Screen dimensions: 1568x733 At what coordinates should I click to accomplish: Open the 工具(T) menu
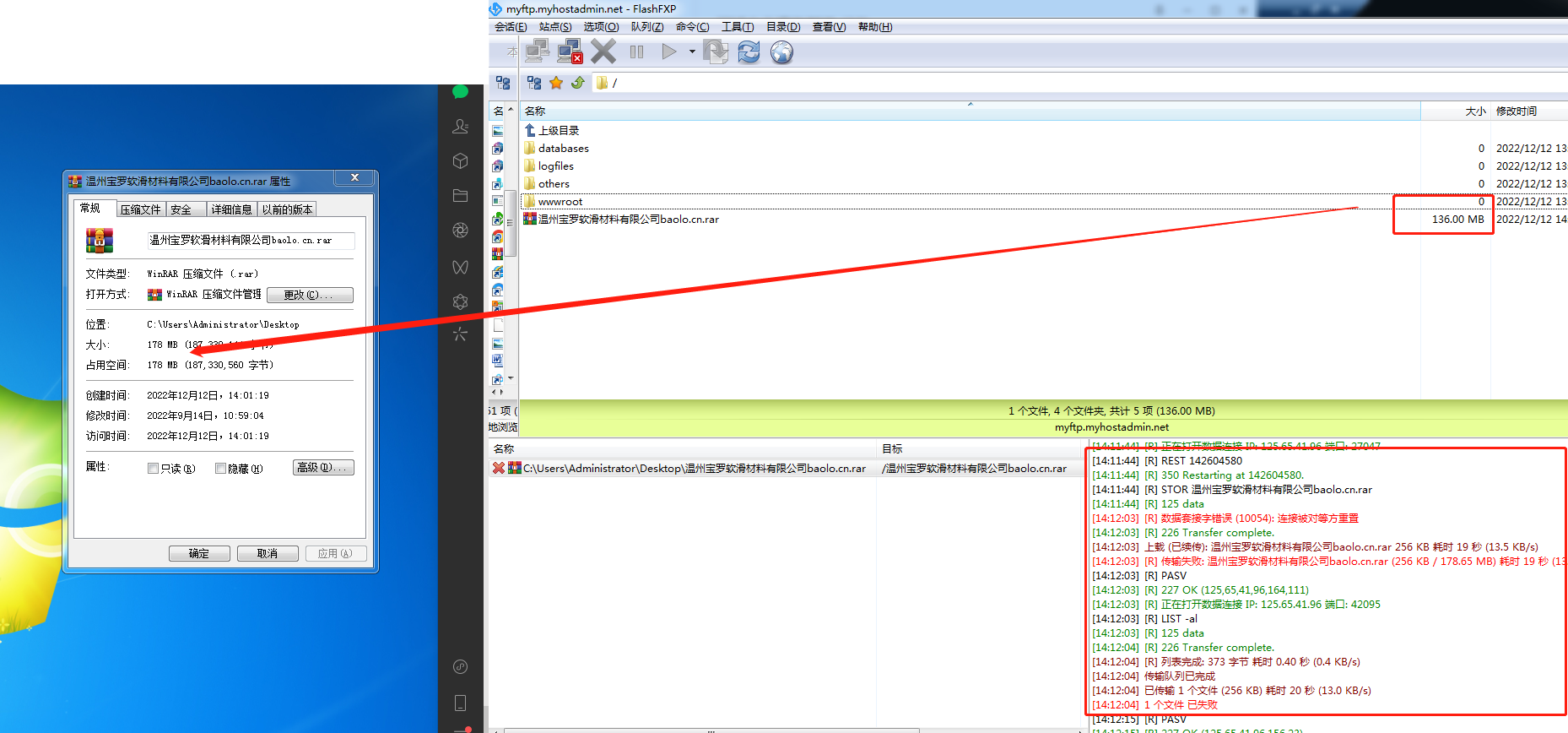(738, 27)
